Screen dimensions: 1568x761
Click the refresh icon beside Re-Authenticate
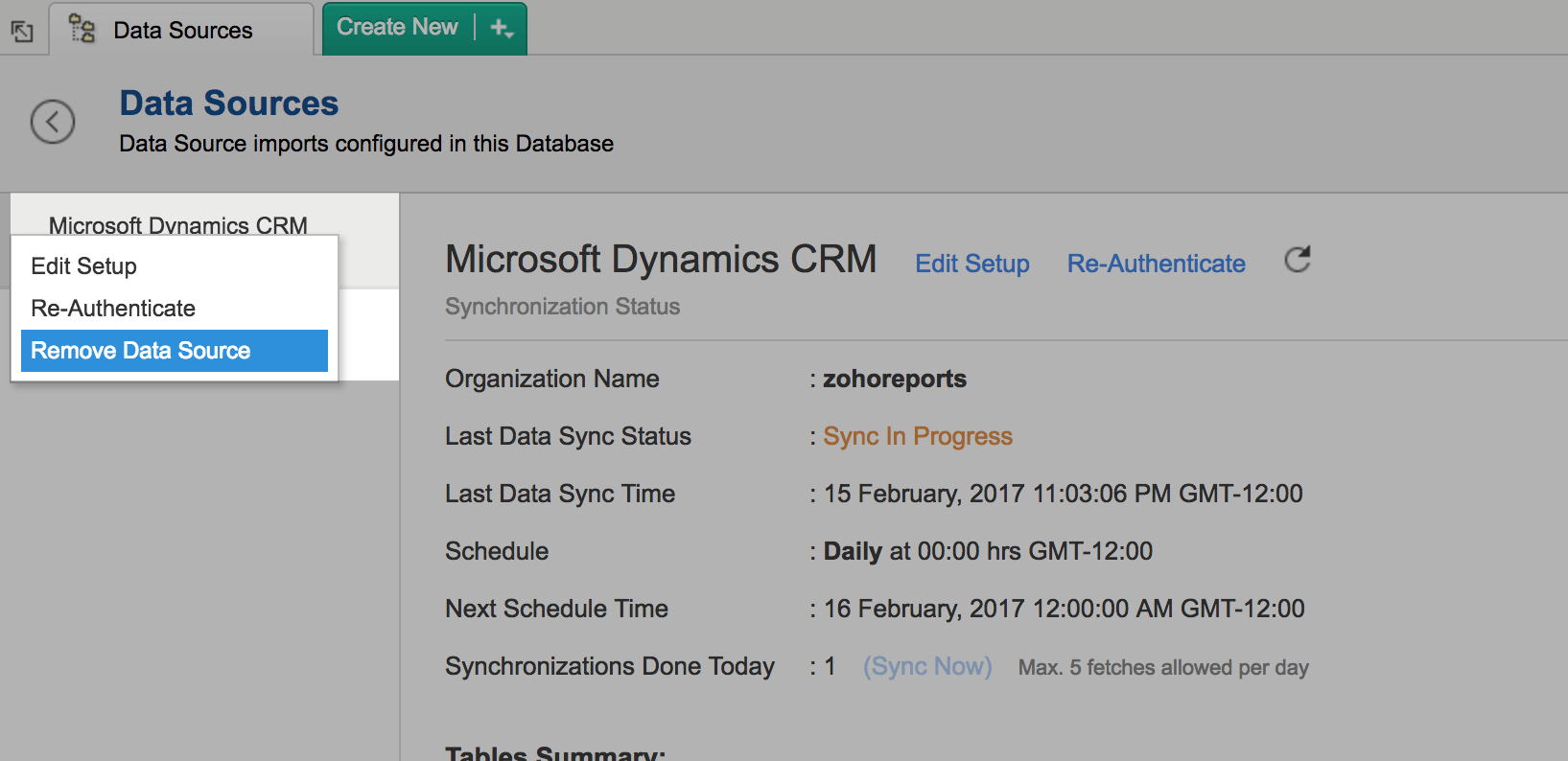[1297, 260]
